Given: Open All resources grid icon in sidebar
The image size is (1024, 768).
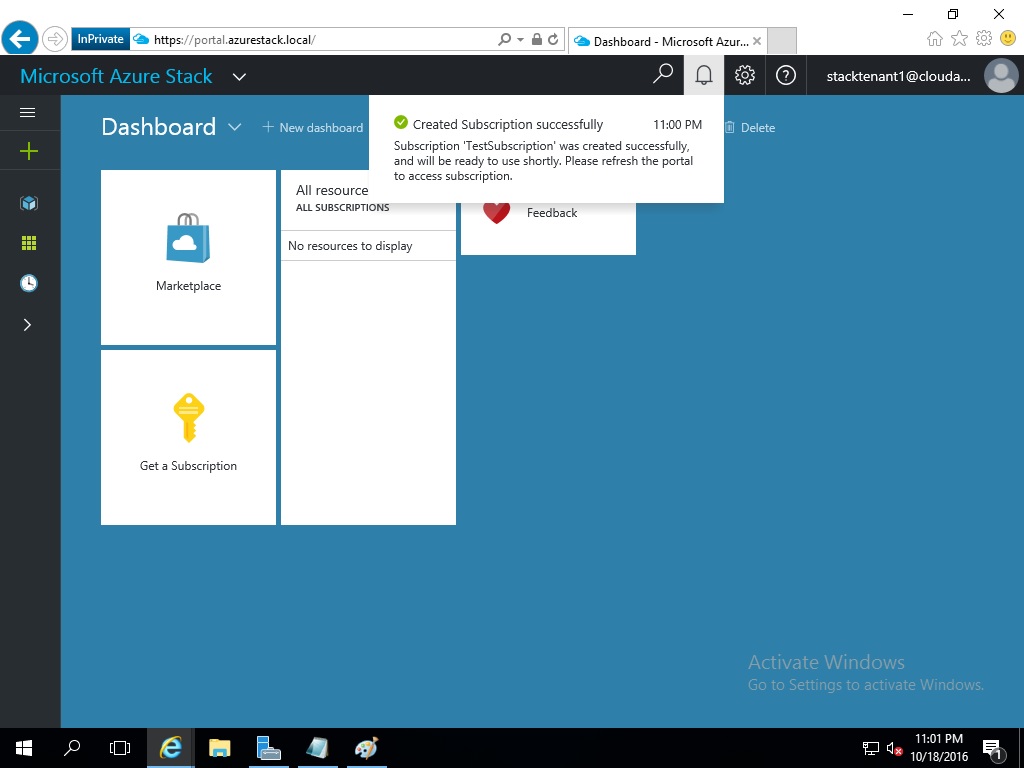Looking at the screenshot, I should (29, 243).
